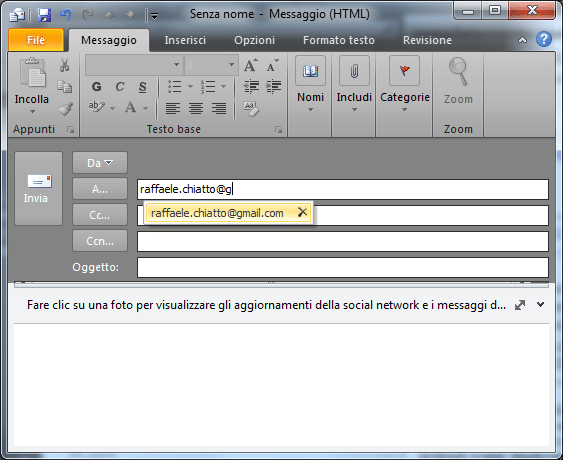
Task: Expand the social network people pane chevron
Action: coord(540,305)
